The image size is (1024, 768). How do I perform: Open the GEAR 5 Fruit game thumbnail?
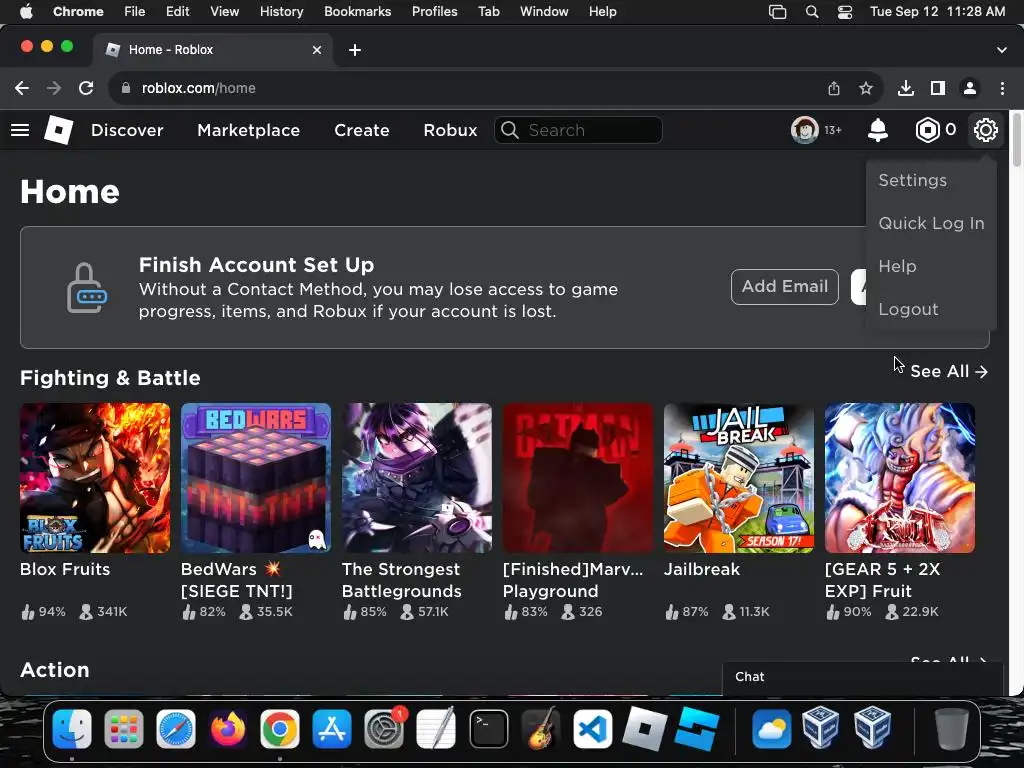click(900, 478)
